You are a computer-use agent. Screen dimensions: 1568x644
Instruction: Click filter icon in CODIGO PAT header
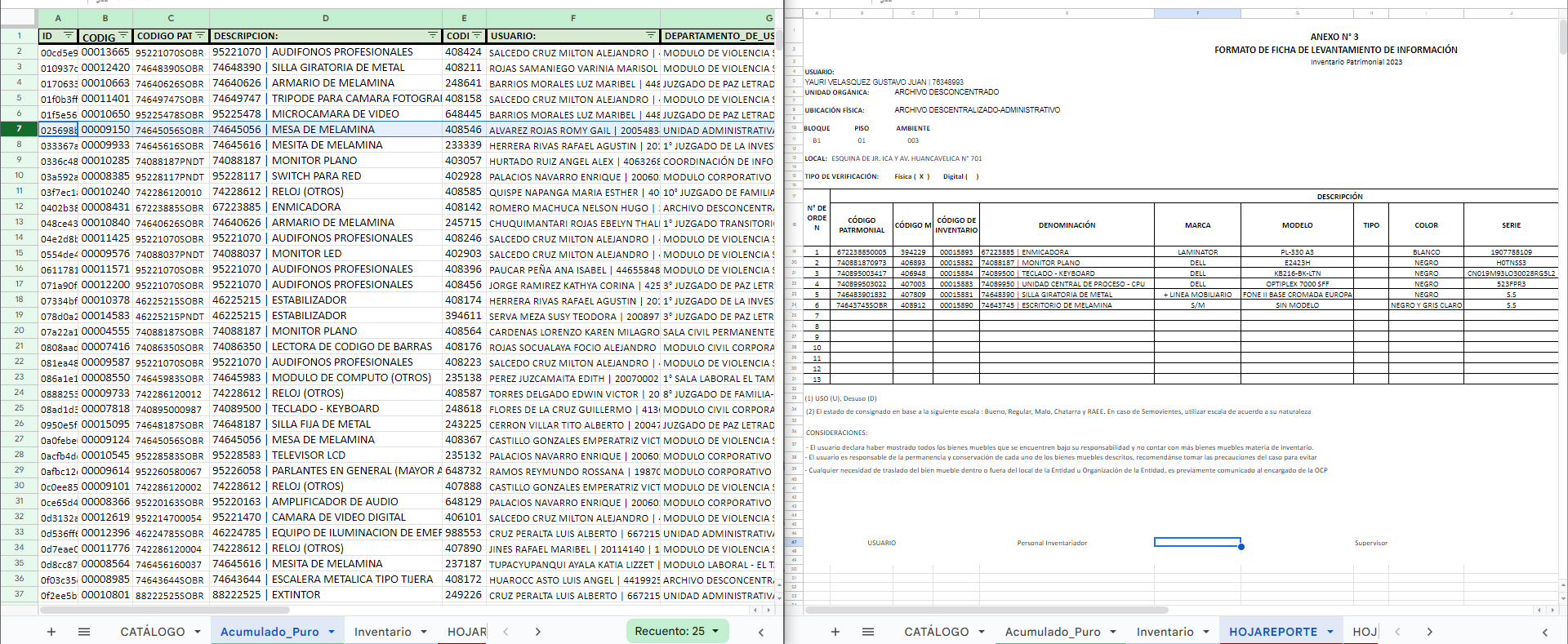tap(200, 35)
